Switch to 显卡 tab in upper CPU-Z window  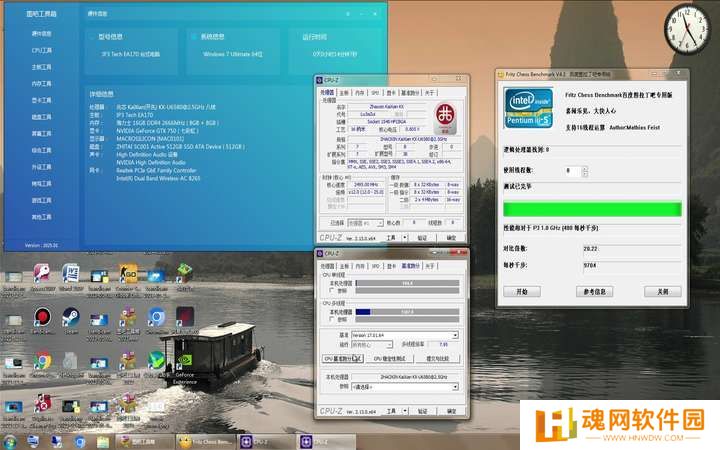[391, 93]
